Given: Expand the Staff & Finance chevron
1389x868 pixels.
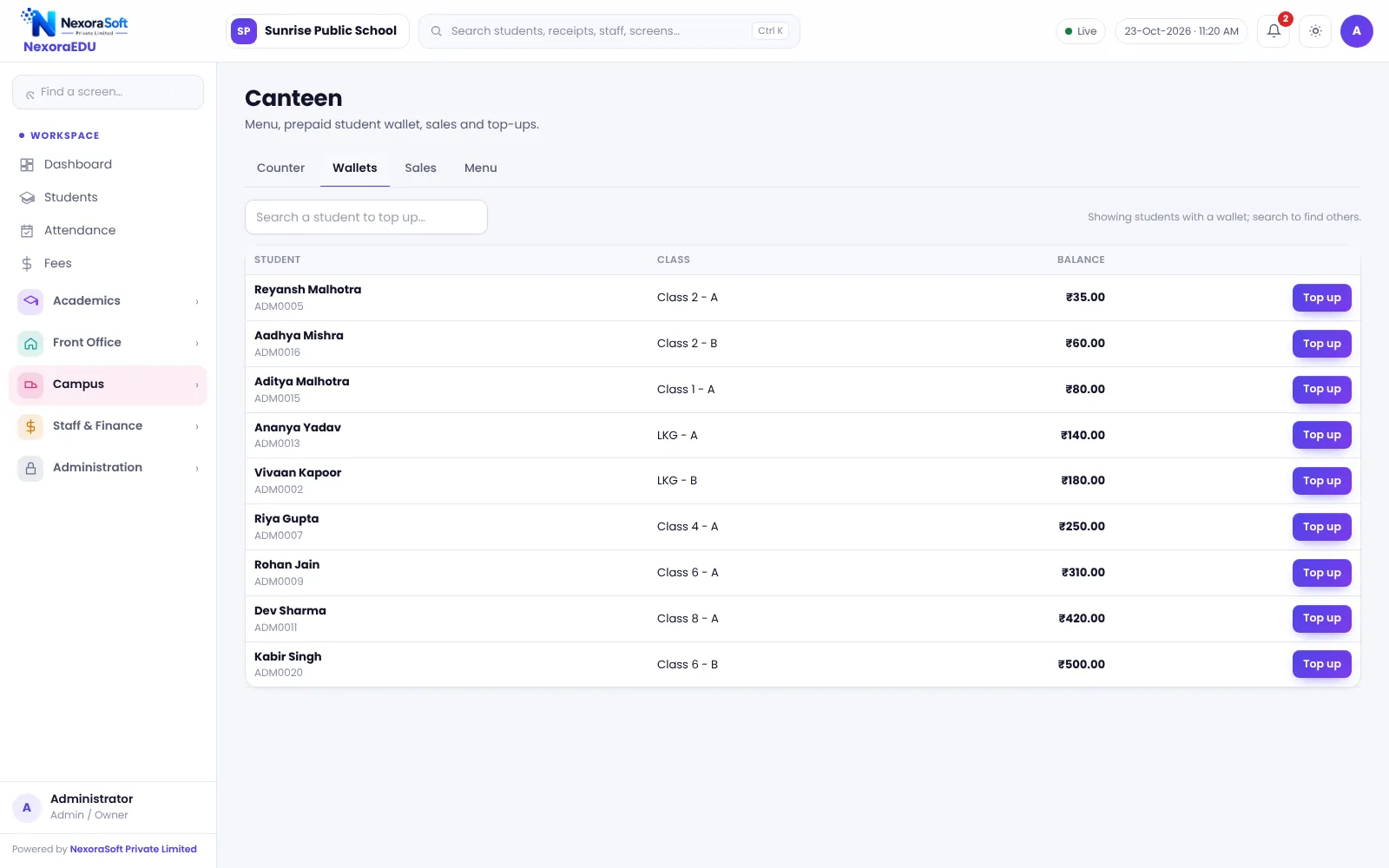Looking at the screenshot, I should click(197, 427).
